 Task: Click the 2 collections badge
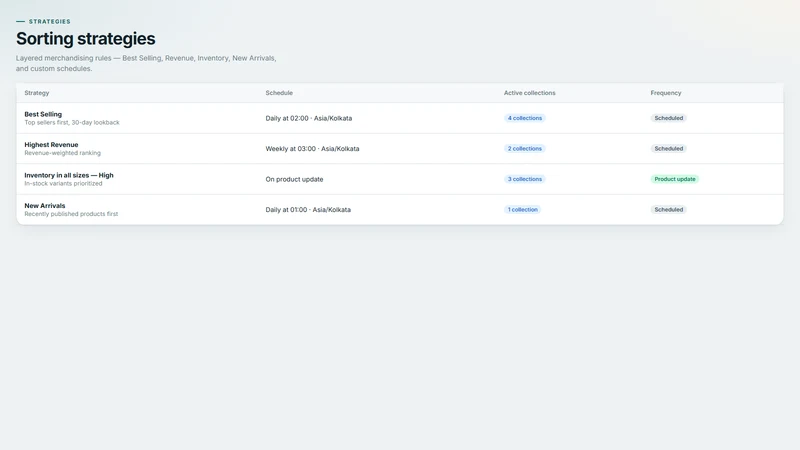(524, 148)
